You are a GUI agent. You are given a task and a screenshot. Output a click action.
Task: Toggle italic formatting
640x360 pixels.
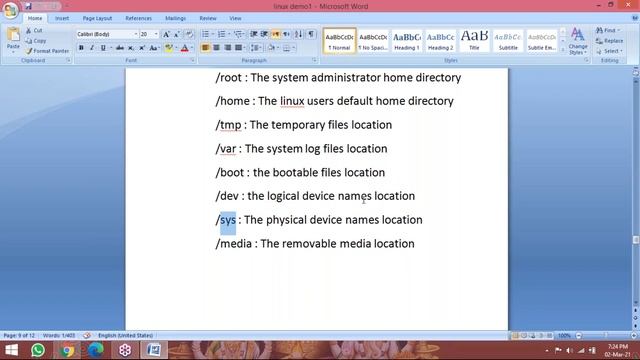(92, 48)
